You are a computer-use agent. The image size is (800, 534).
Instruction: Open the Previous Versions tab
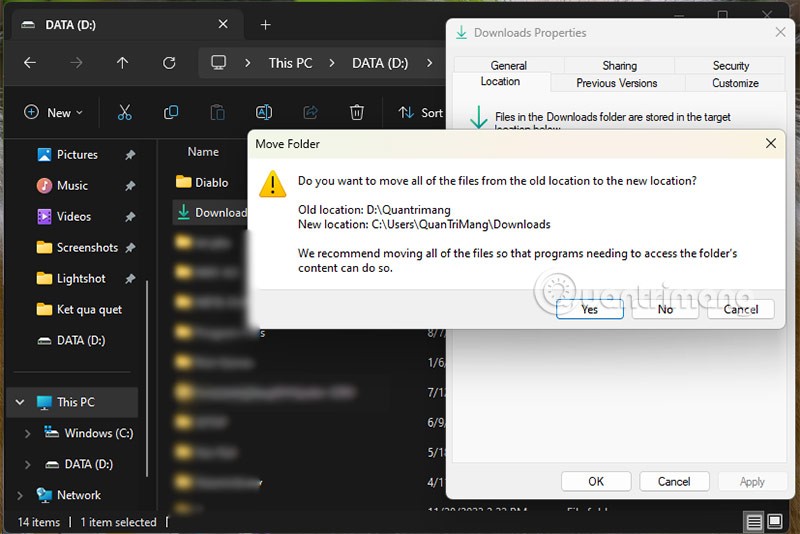point(616,83)
